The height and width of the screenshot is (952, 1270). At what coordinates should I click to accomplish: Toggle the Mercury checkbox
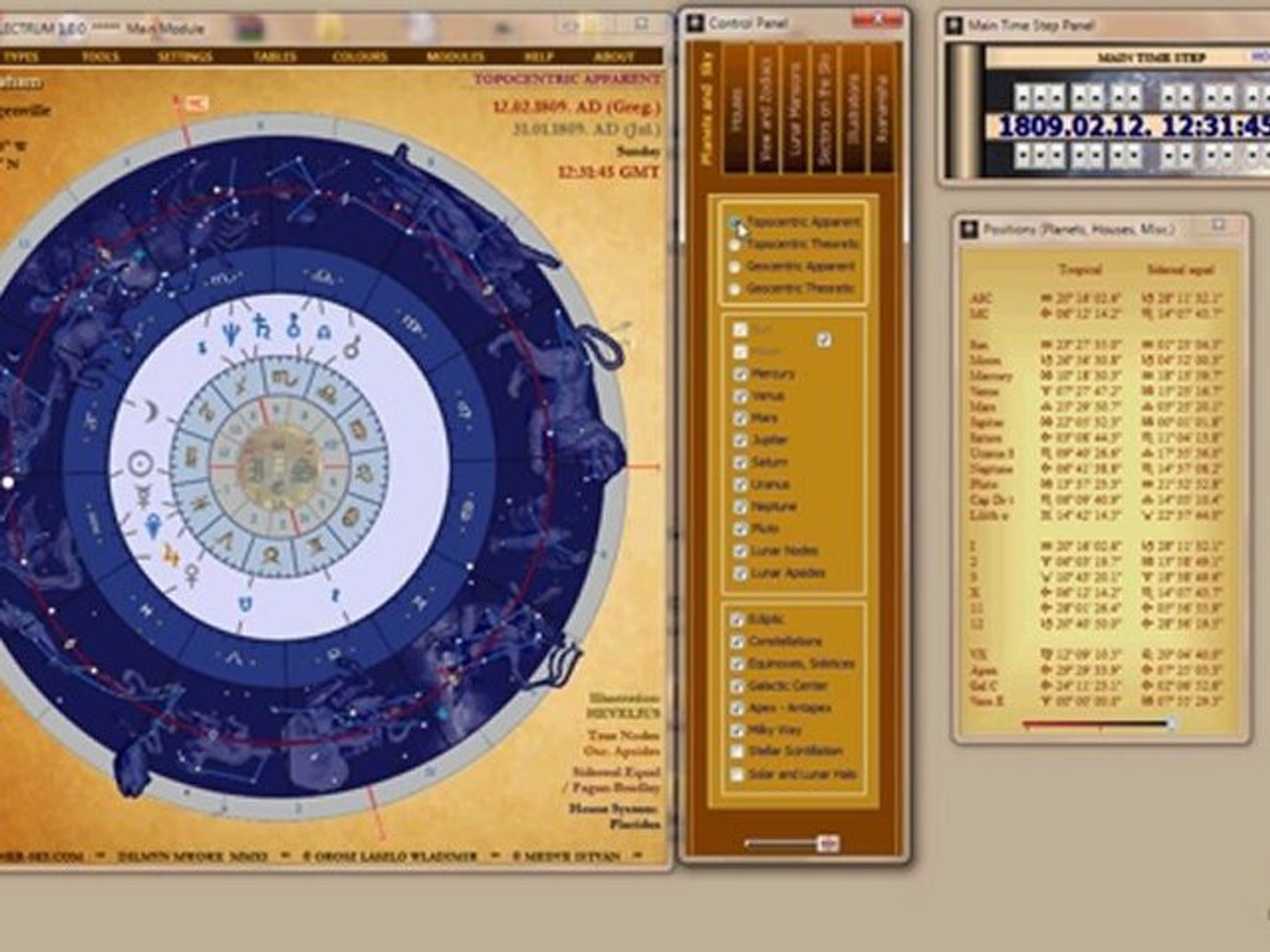coord(741,374)
